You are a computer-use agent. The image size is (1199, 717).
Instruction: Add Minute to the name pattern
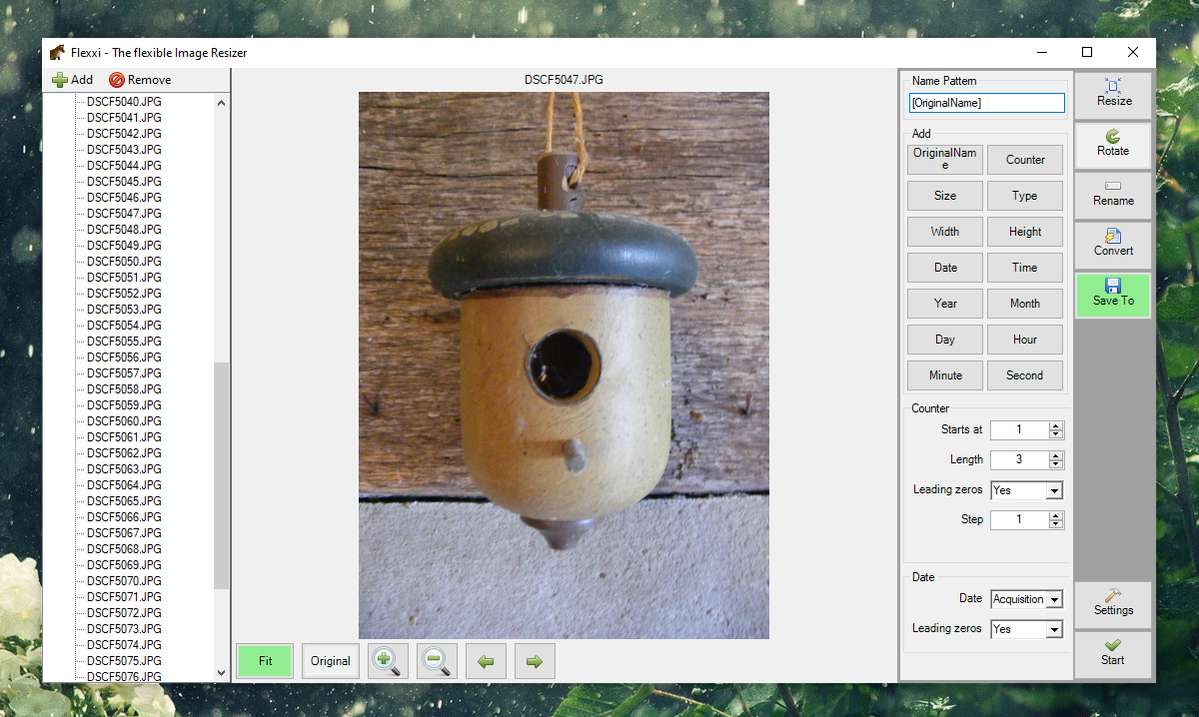(x=945, y=375)
